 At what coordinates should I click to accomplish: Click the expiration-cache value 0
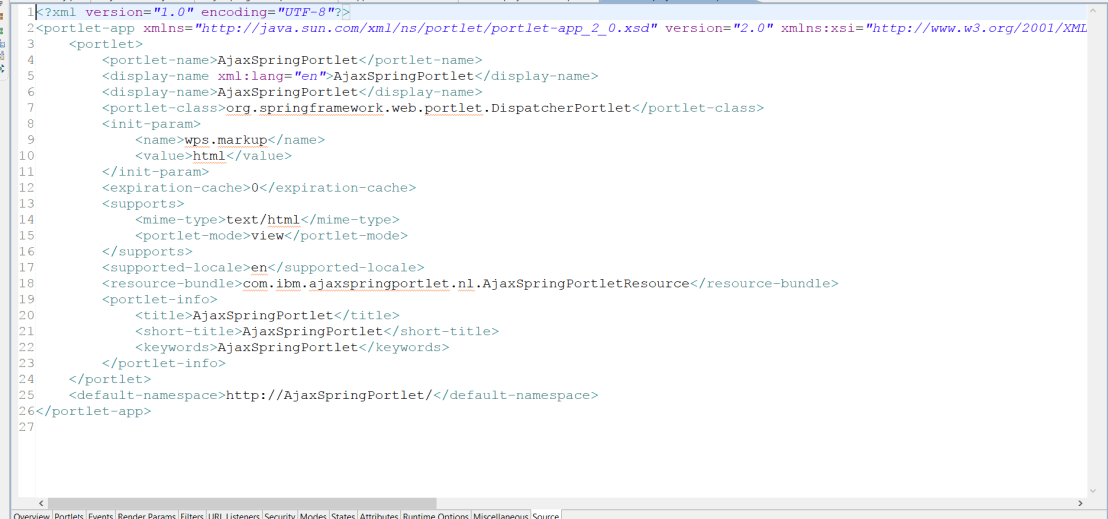click(255, 188)
